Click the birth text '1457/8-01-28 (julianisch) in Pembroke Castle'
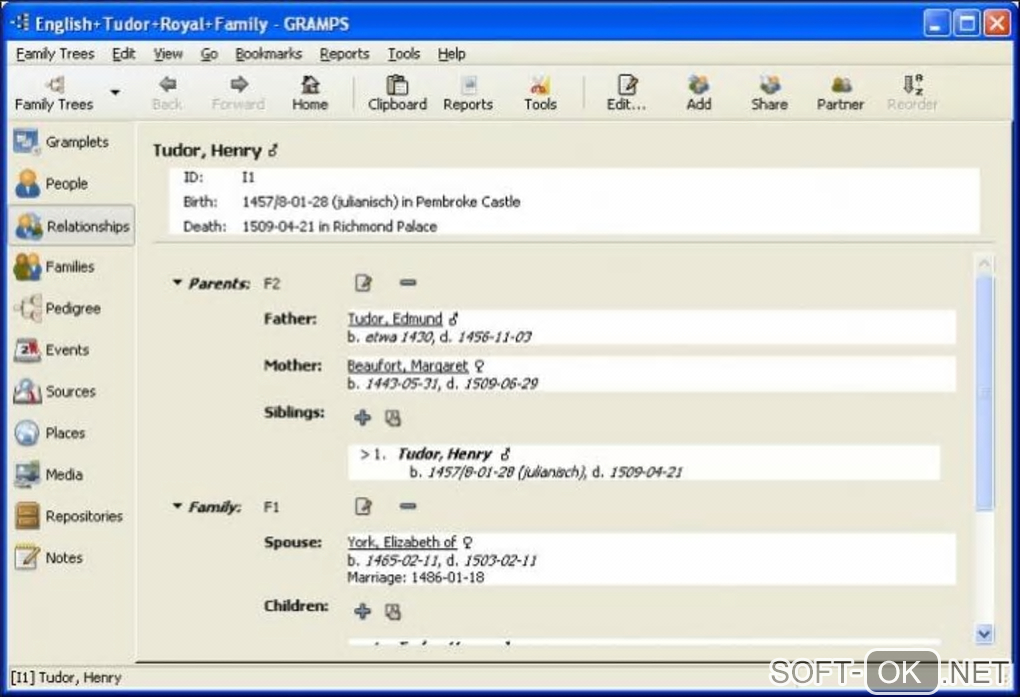 tap(381, 202)
